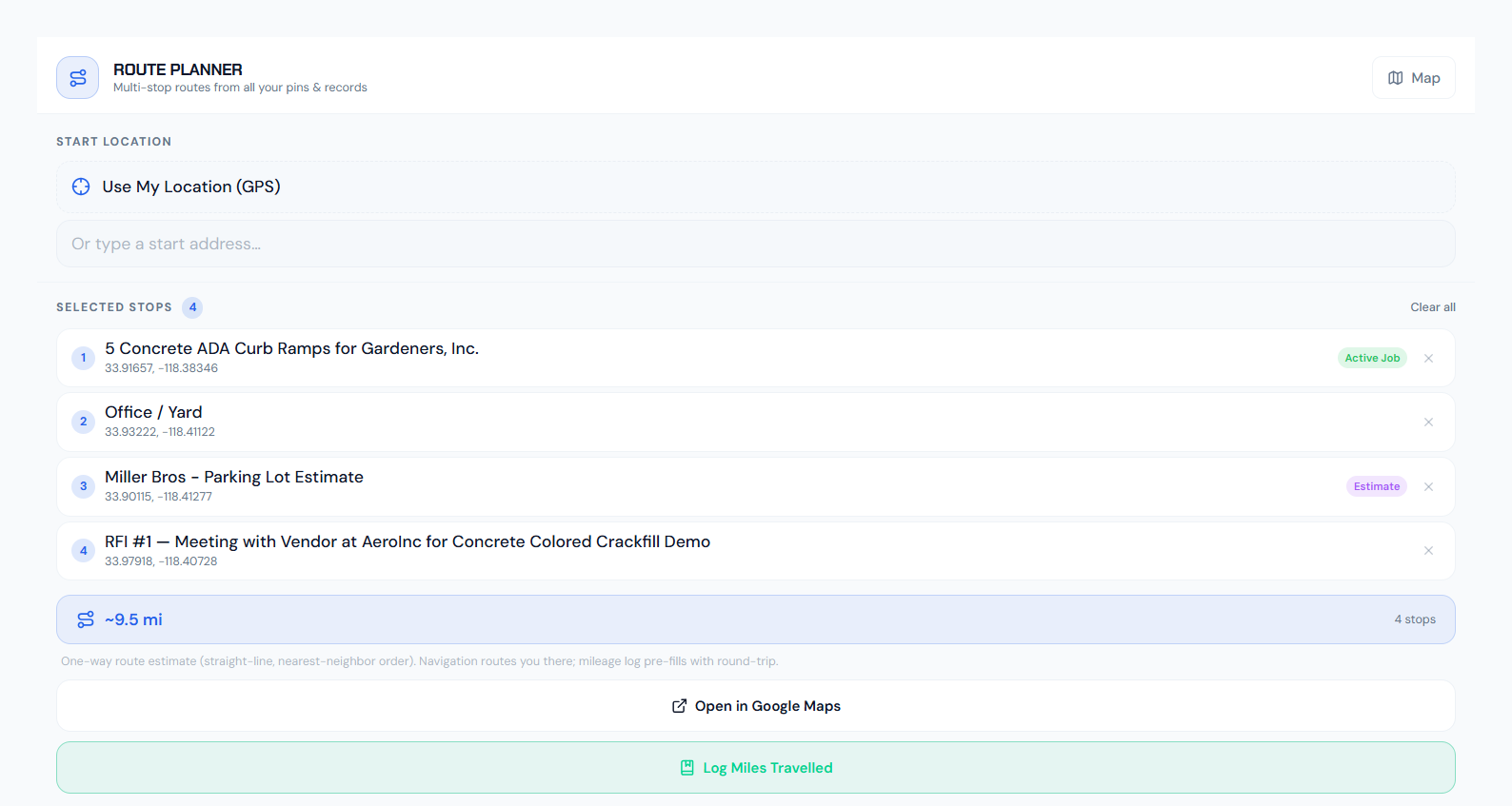Click Miller Bros - Parking Lot Estimate title
This screenshot has width=1512, height=806.
pyautogui.click(x=234, y=477)
